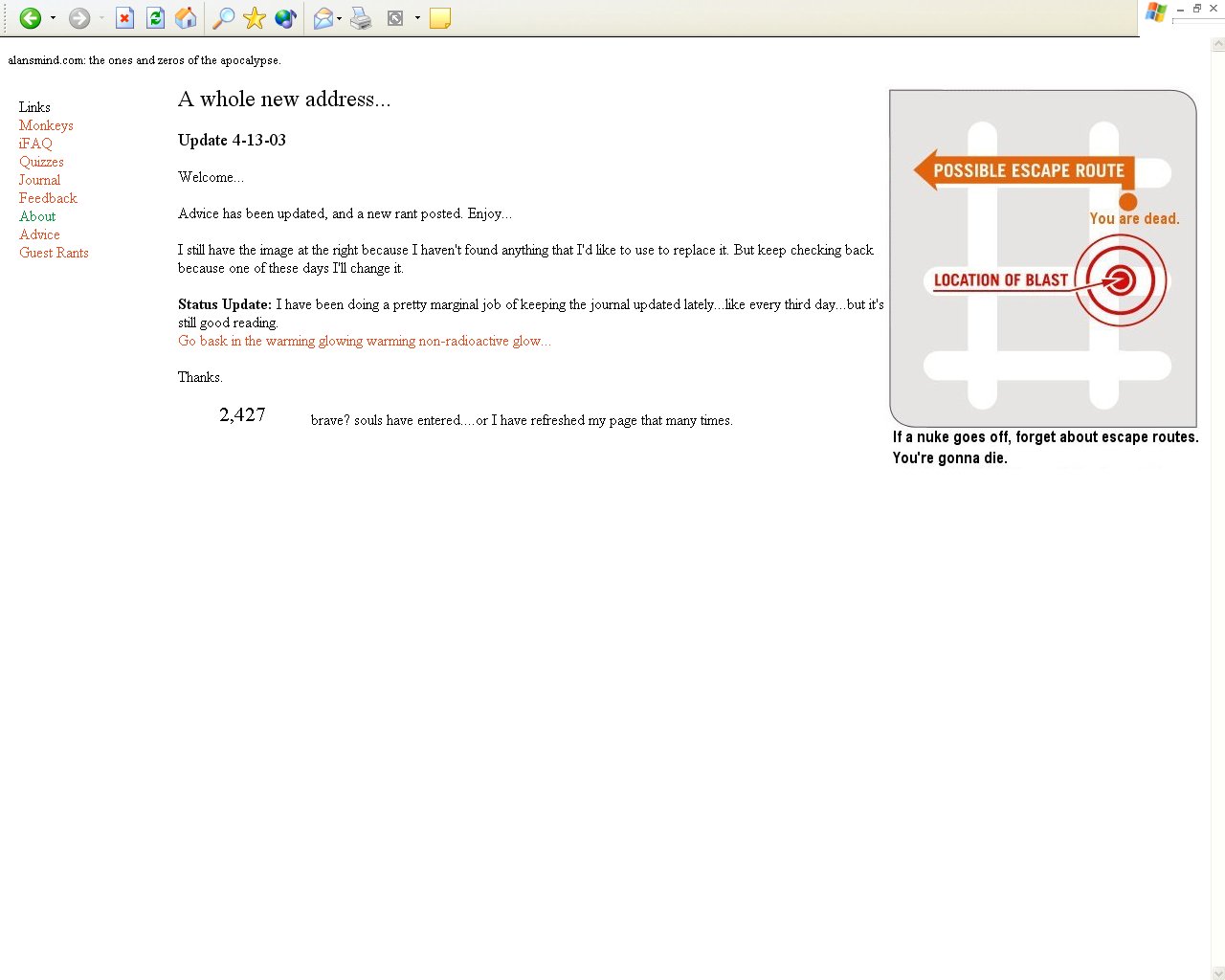The image size is (1225, 980).
Task: Visit the Quizzes page link
Action: 41,162
